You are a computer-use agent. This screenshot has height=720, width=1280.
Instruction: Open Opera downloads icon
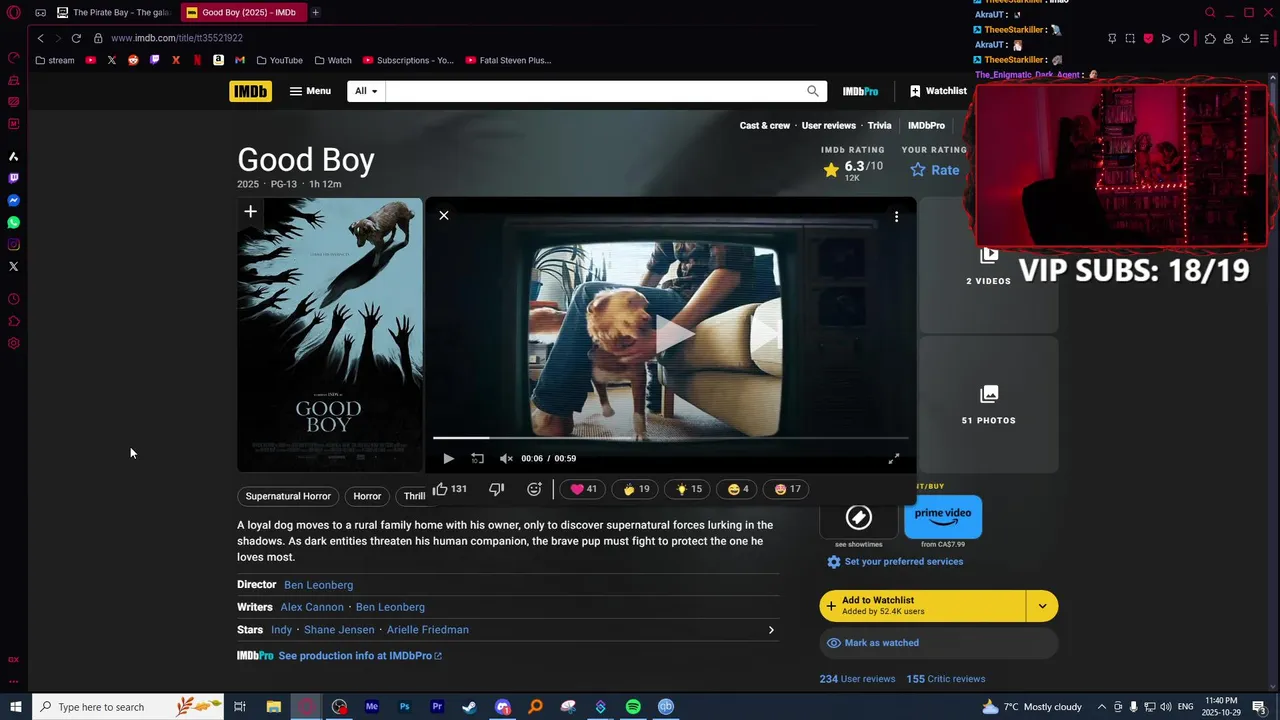1246,38
